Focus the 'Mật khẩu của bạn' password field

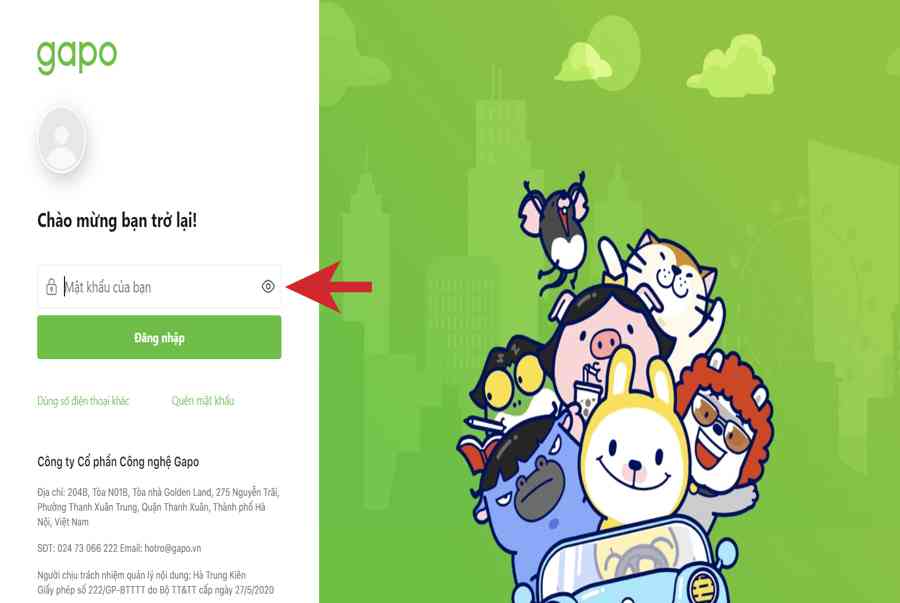pos(159,286)
